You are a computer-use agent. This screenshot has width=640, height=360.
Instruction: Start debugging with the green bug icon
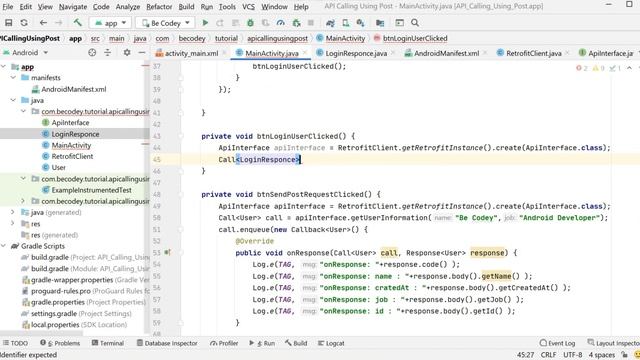tap(251, 23)
